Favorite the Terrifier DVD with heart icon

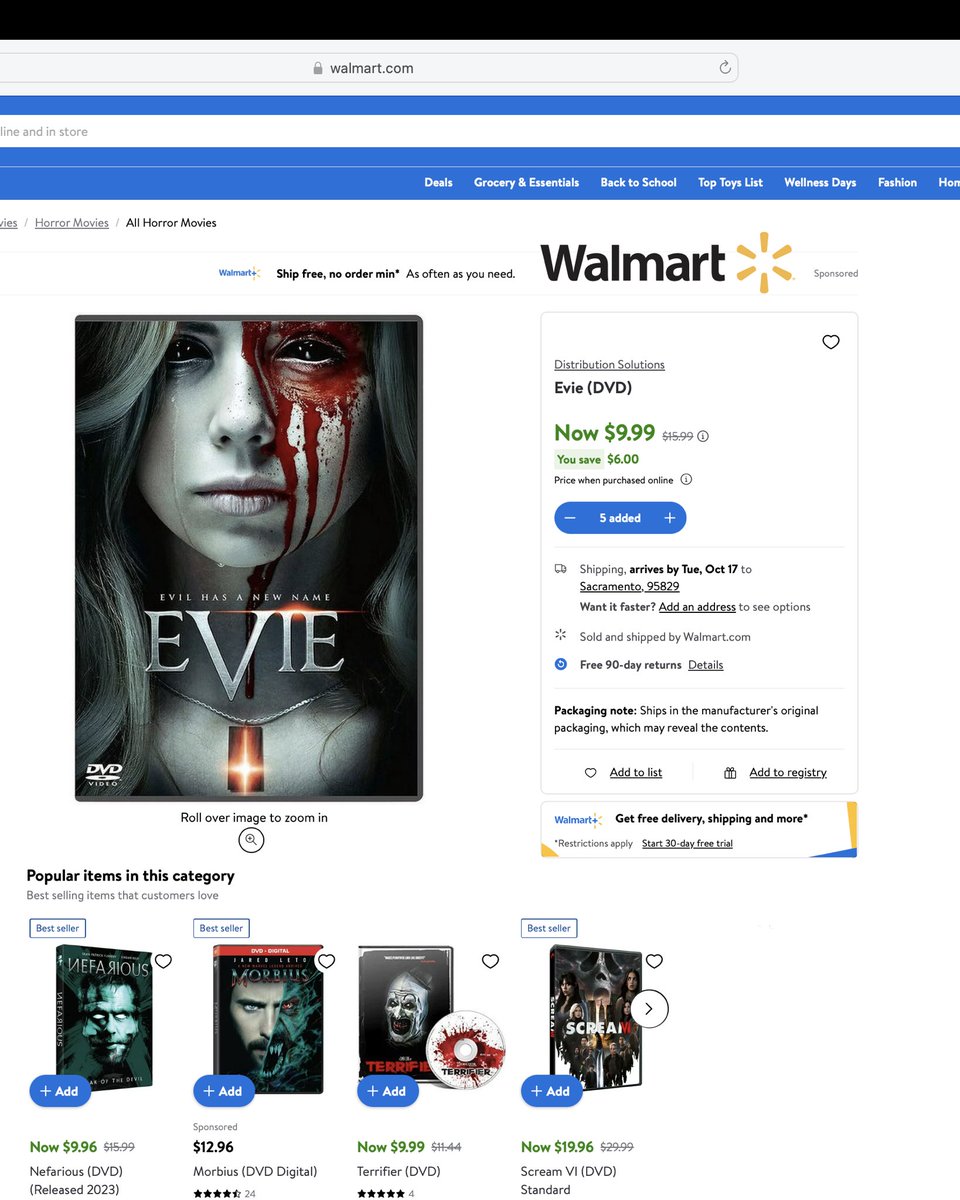[x=490, y=961]
